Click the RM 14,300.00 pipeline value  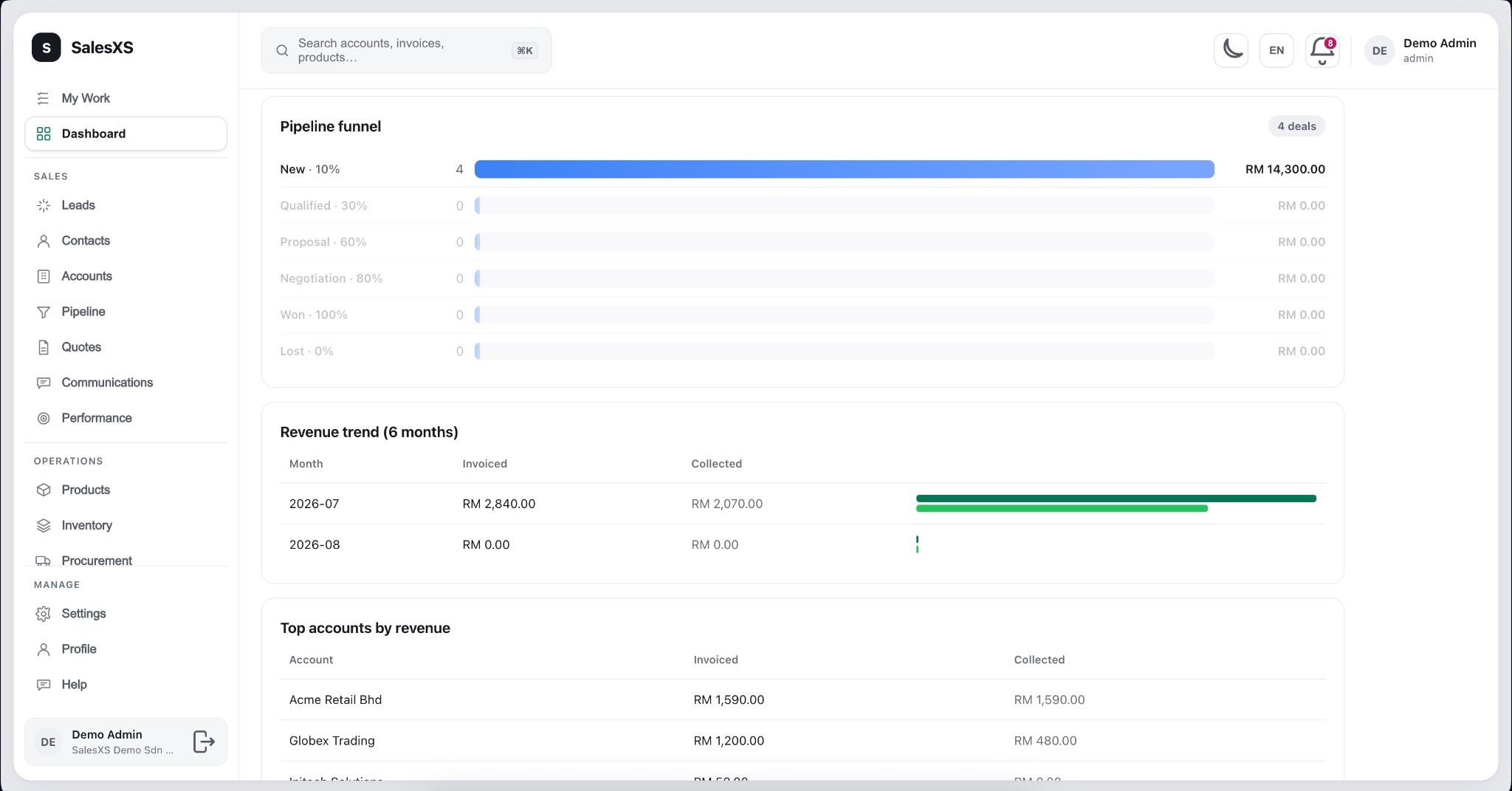pos(1285,169)
